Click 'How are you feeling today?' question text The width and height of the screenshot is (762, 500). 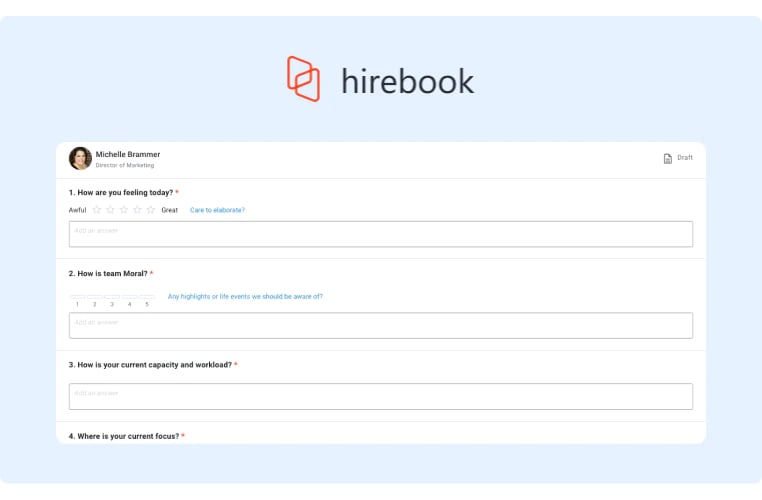125,192
